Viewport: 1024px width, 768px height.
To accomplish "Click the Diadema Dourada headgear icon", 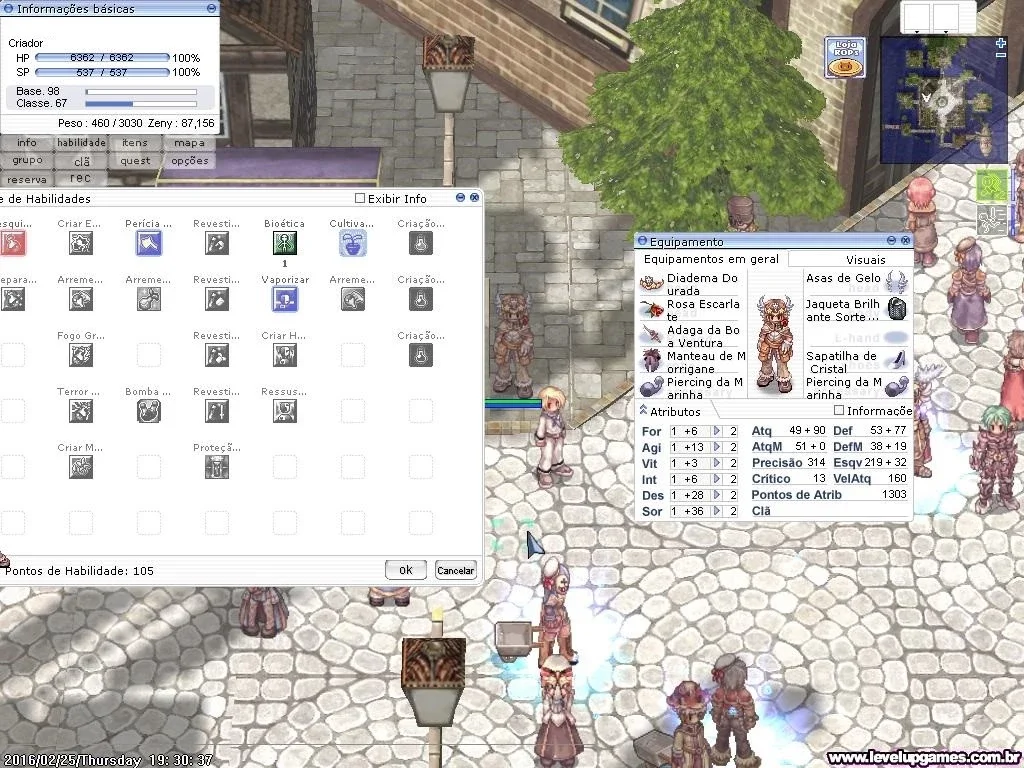I will click(x=652, y=283).
